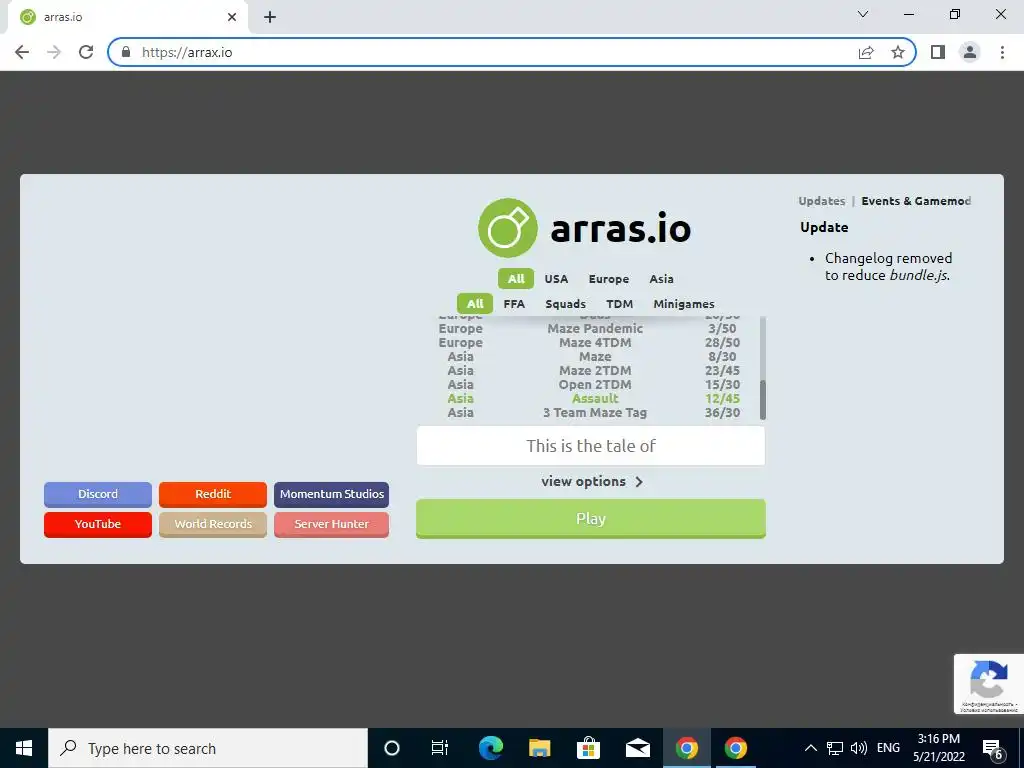This screenshot has width=1024, height=768.
Task: Filter servers by Asia region
Action: point(661,279)
